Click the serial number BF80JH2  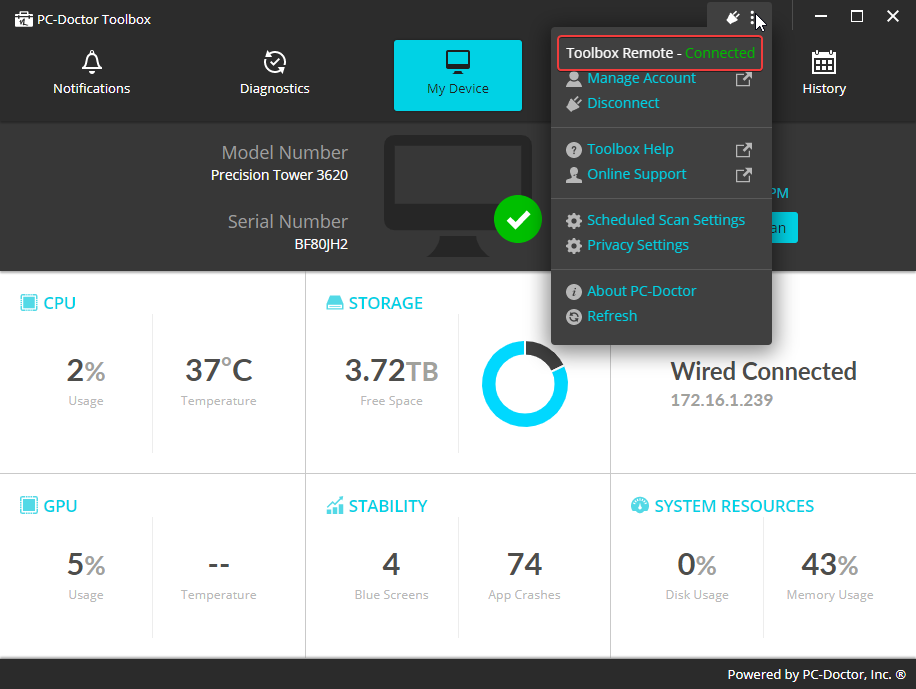click(321, 244)
